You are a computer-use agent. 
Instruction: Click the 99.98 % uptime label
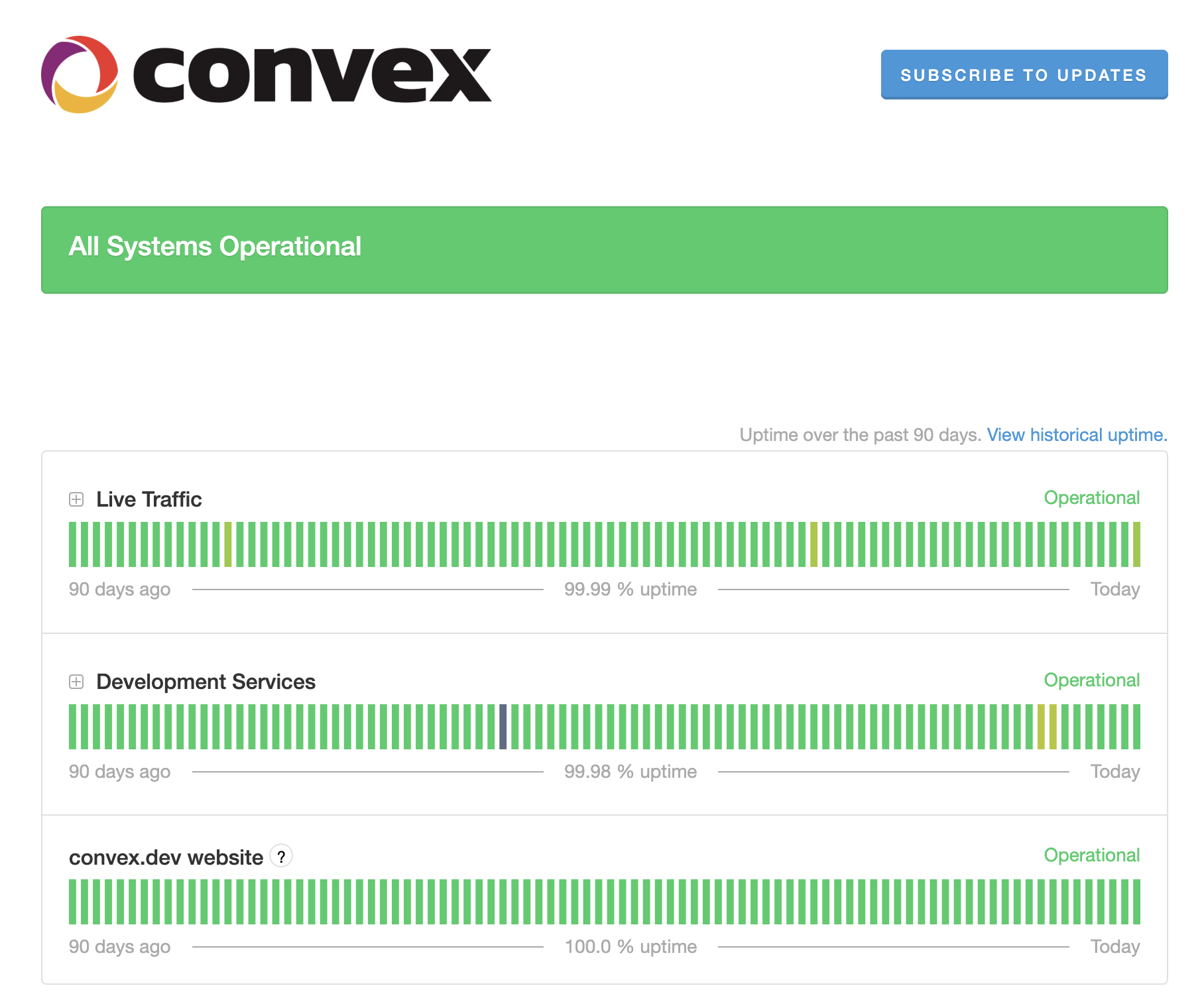click(x=631, y=772)
